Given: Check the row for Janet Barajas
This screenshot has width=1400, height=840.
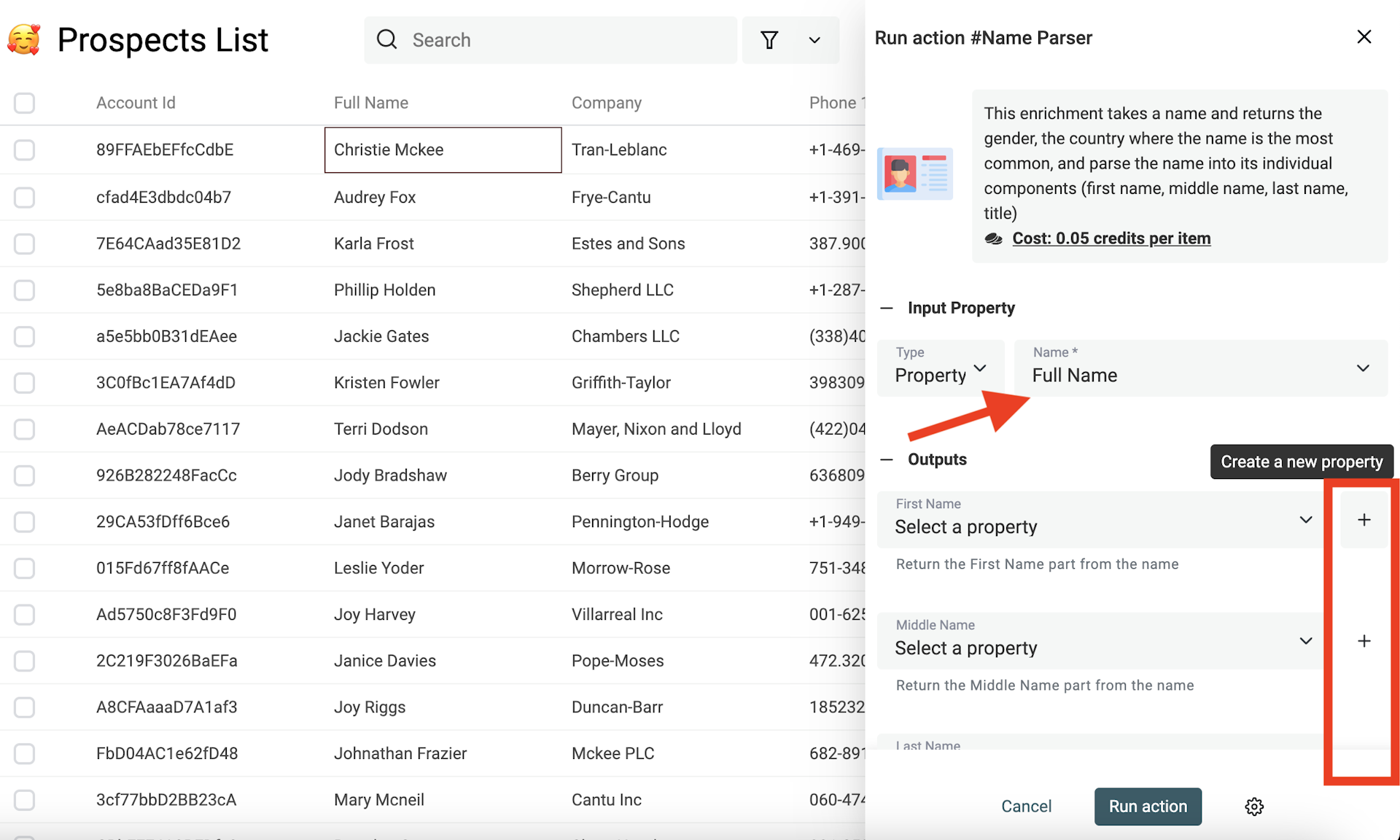Looking at the screenshot, I should (x=24, y=522).
